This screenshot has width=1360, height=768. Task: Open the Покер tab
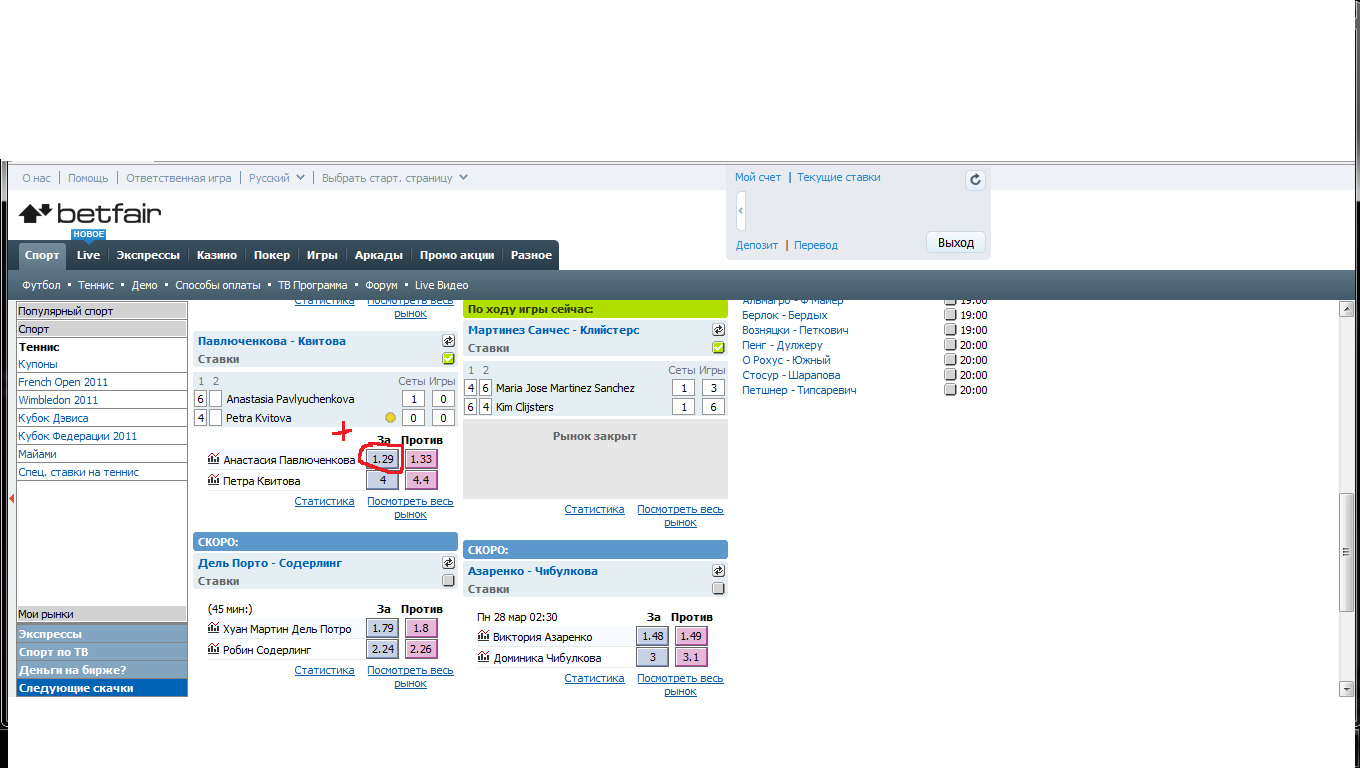(272, 255)
